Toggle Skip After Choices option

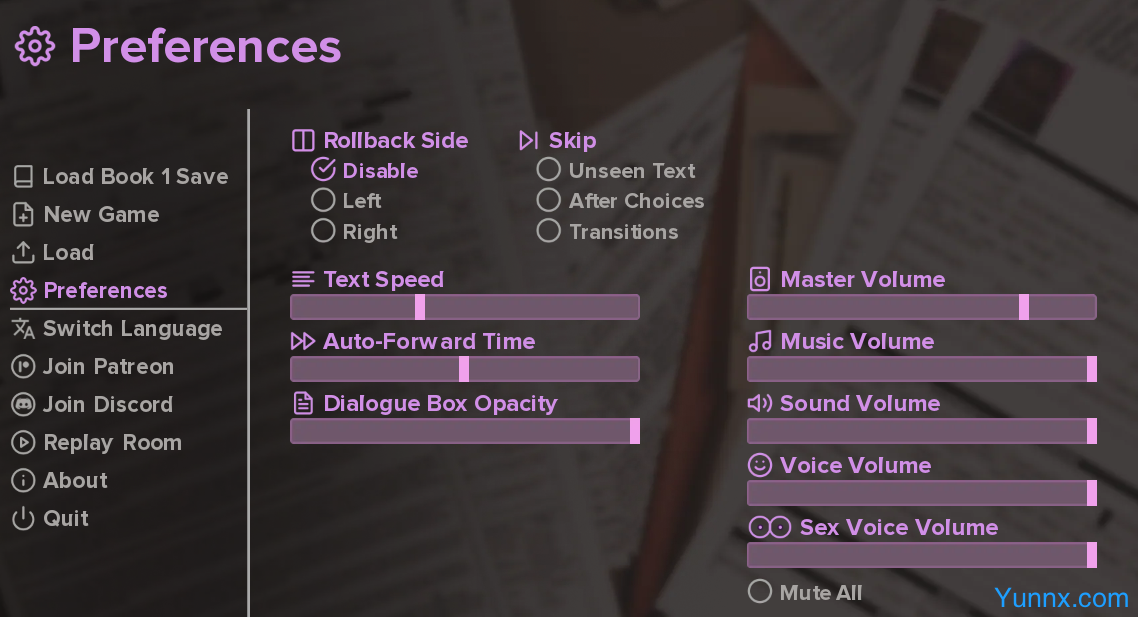pos(548,201)
